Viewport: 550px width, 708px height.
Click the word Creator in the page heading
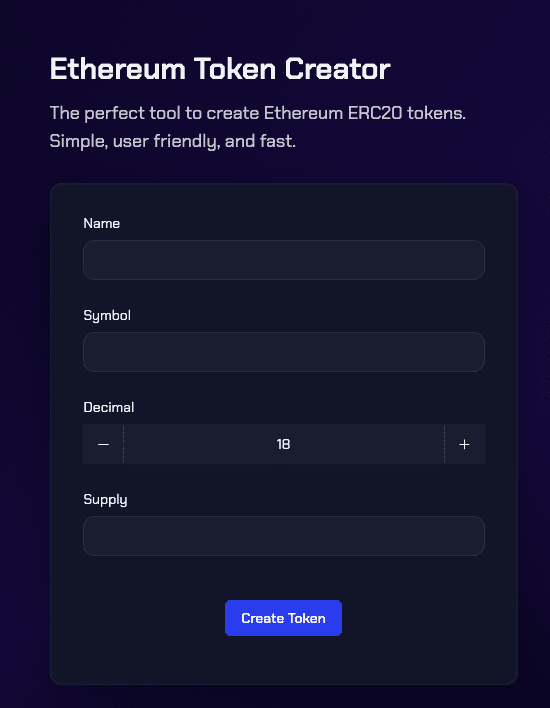click(337, 69)
